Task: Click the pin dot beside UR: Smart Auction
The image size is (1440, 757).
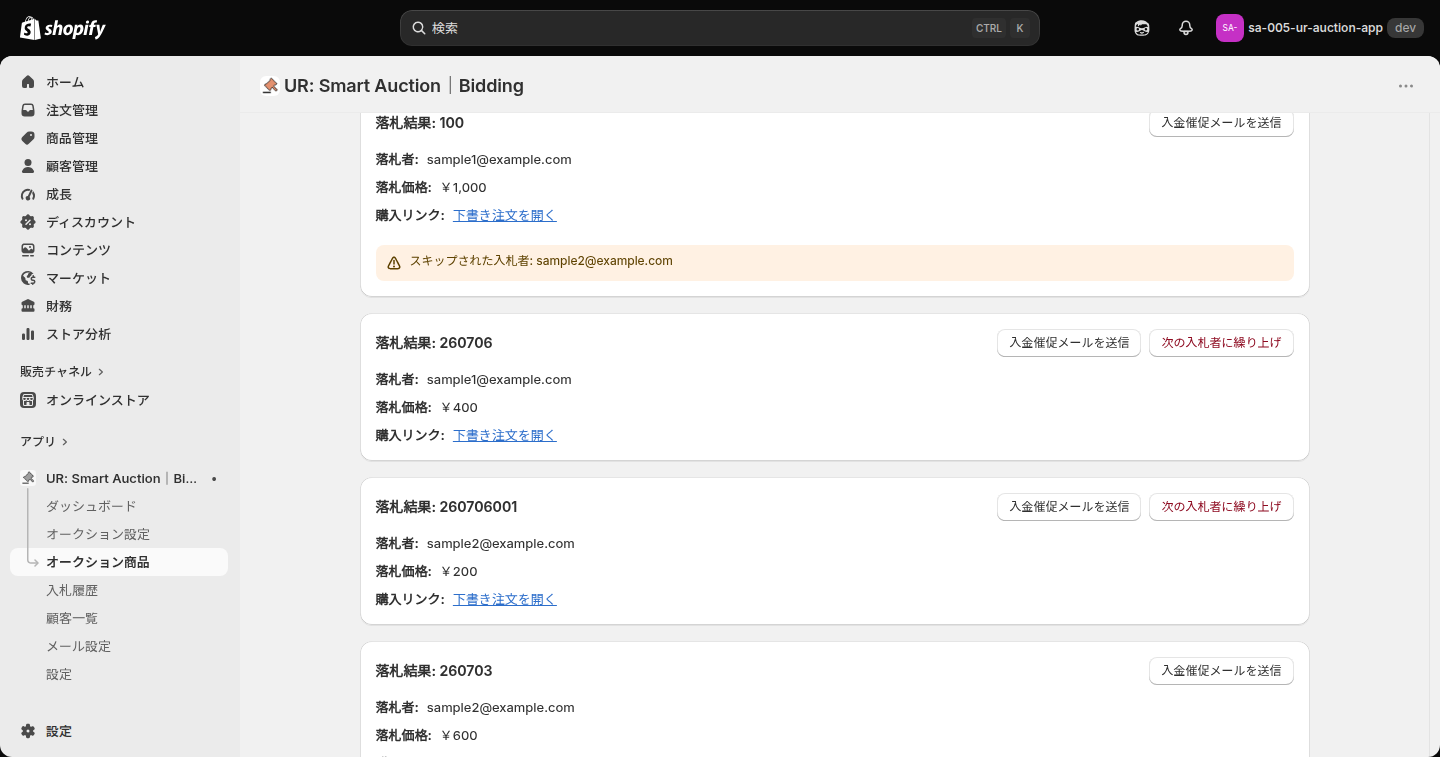Action: click(x=214, y=479)
